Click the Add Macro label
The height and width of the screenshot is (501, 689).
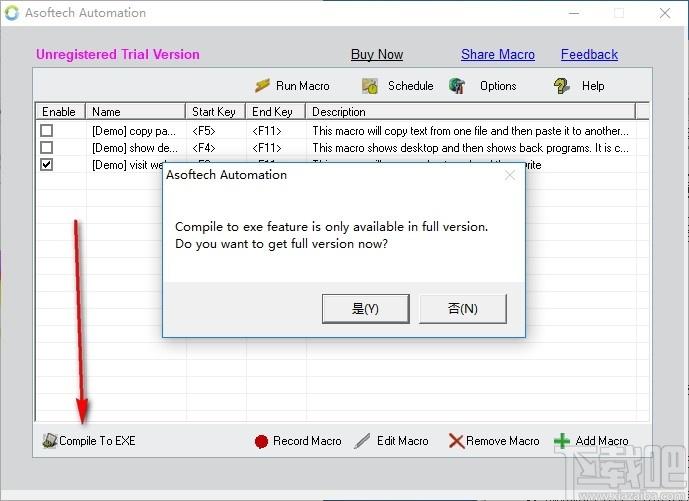point(602,441)
